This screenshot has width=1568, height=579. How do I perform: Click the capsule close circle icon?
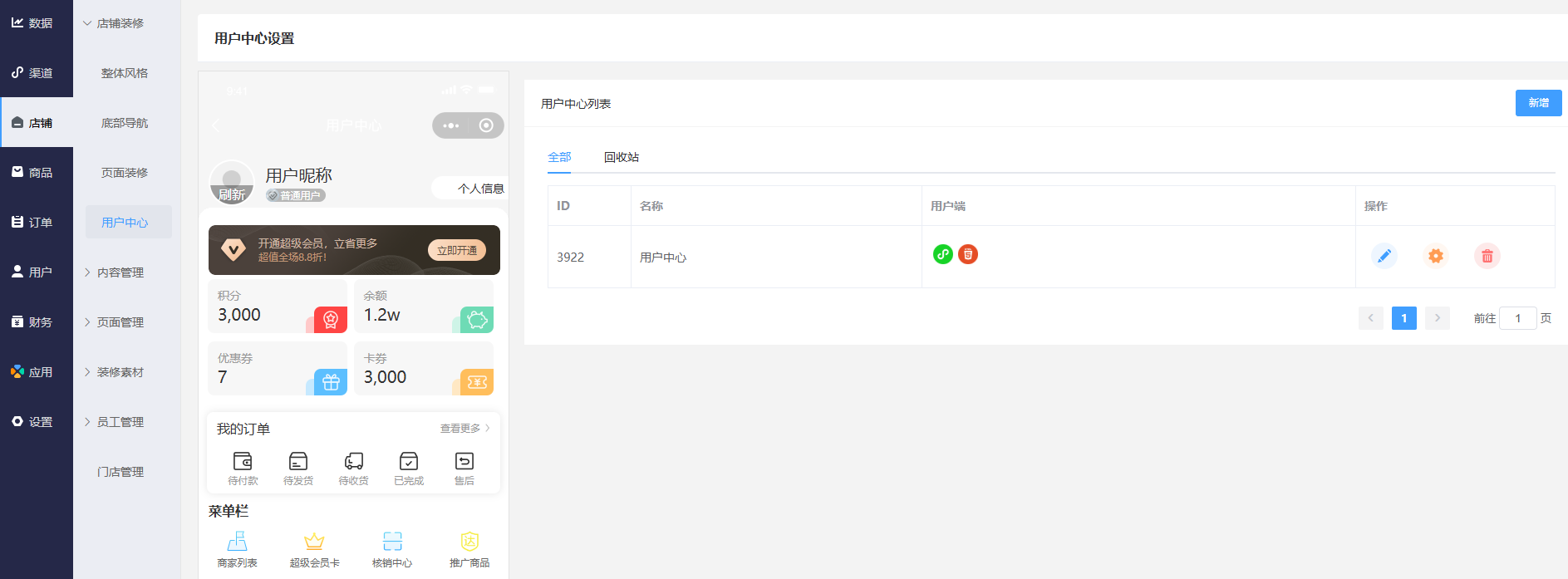tap(486, 125)
